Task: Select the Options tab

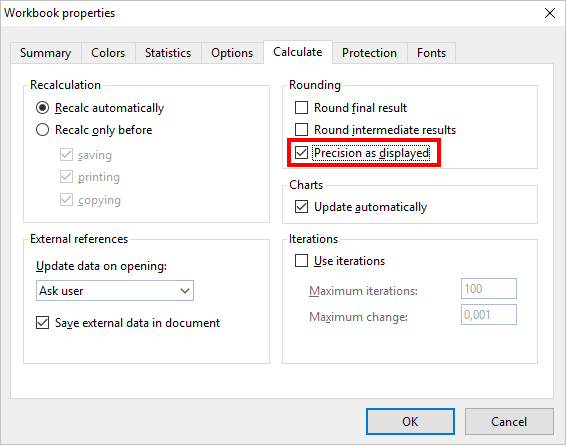Action: coord(232,53)
